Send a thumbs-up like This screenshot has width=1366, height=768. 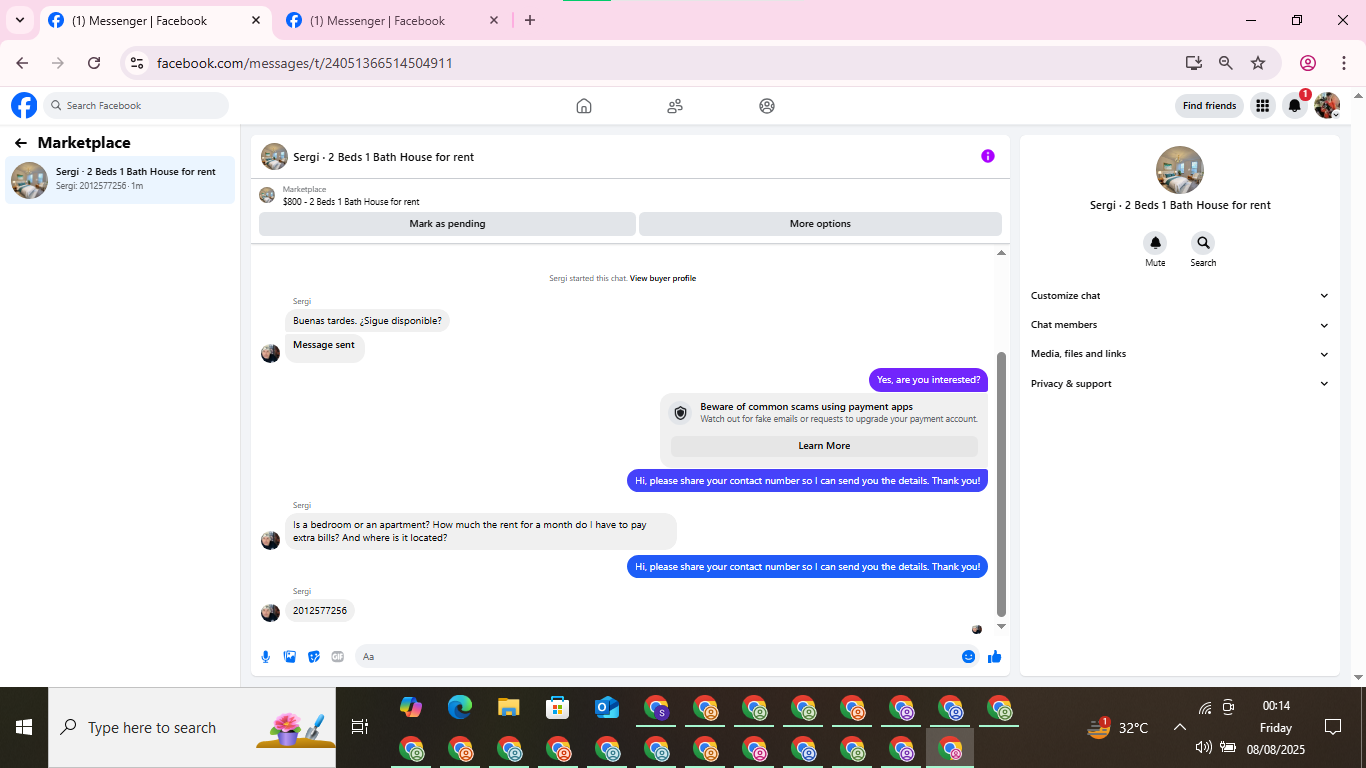[x=994, y=657]
